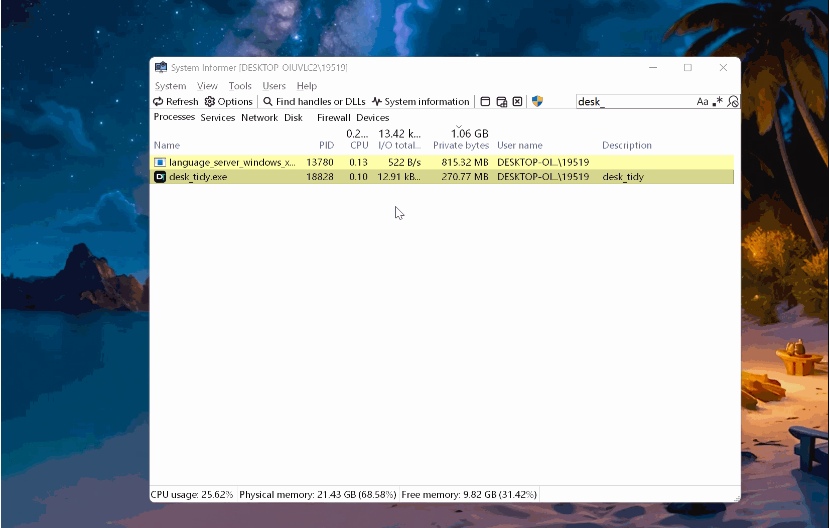Screen dimensions: 829x528
Task: Click the desk_tidy description cell
Action: coord(623,177)
